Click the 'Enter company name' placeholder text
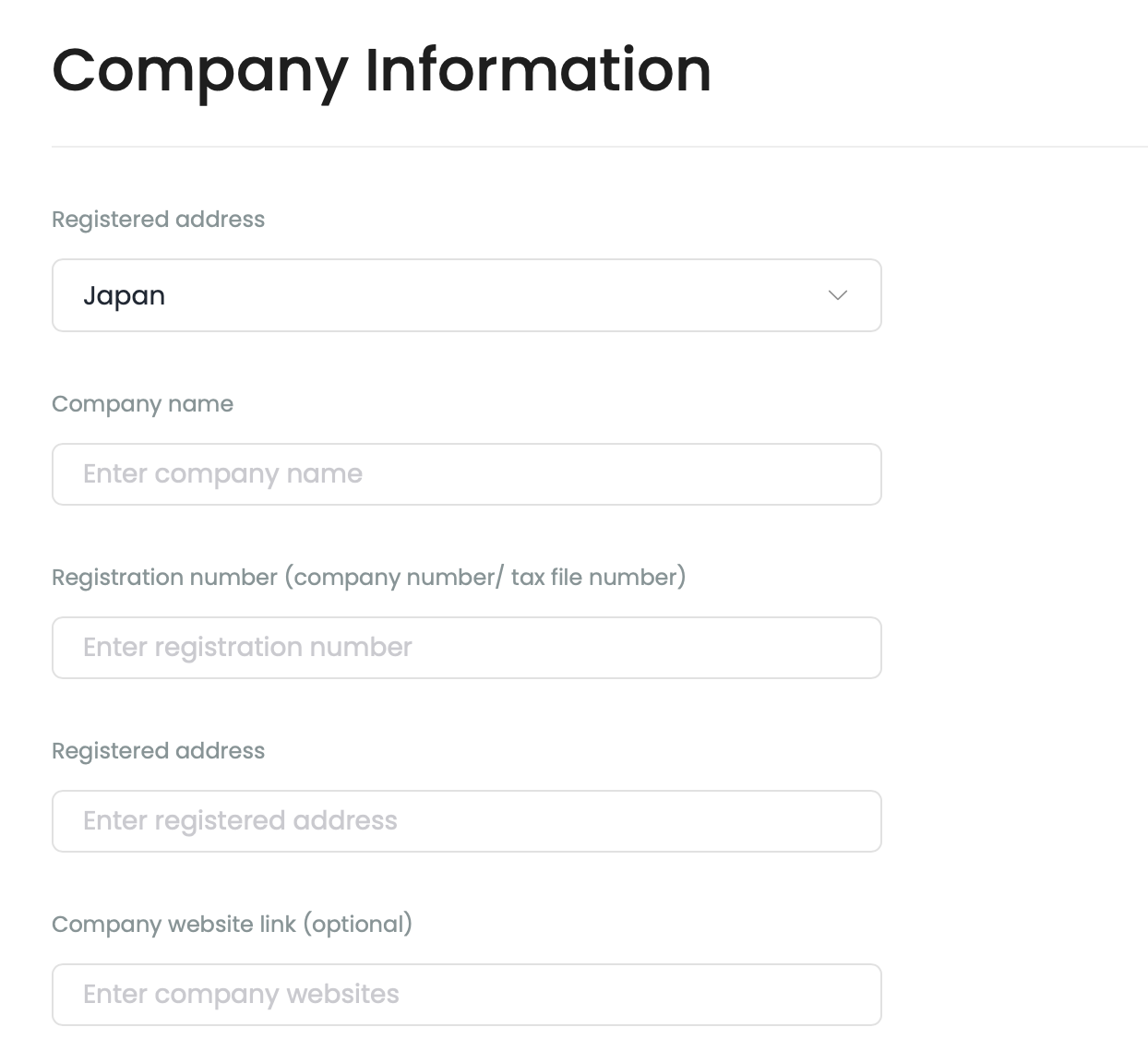The width and height of the screenshot is (1148, 1063). pos(222,474)
